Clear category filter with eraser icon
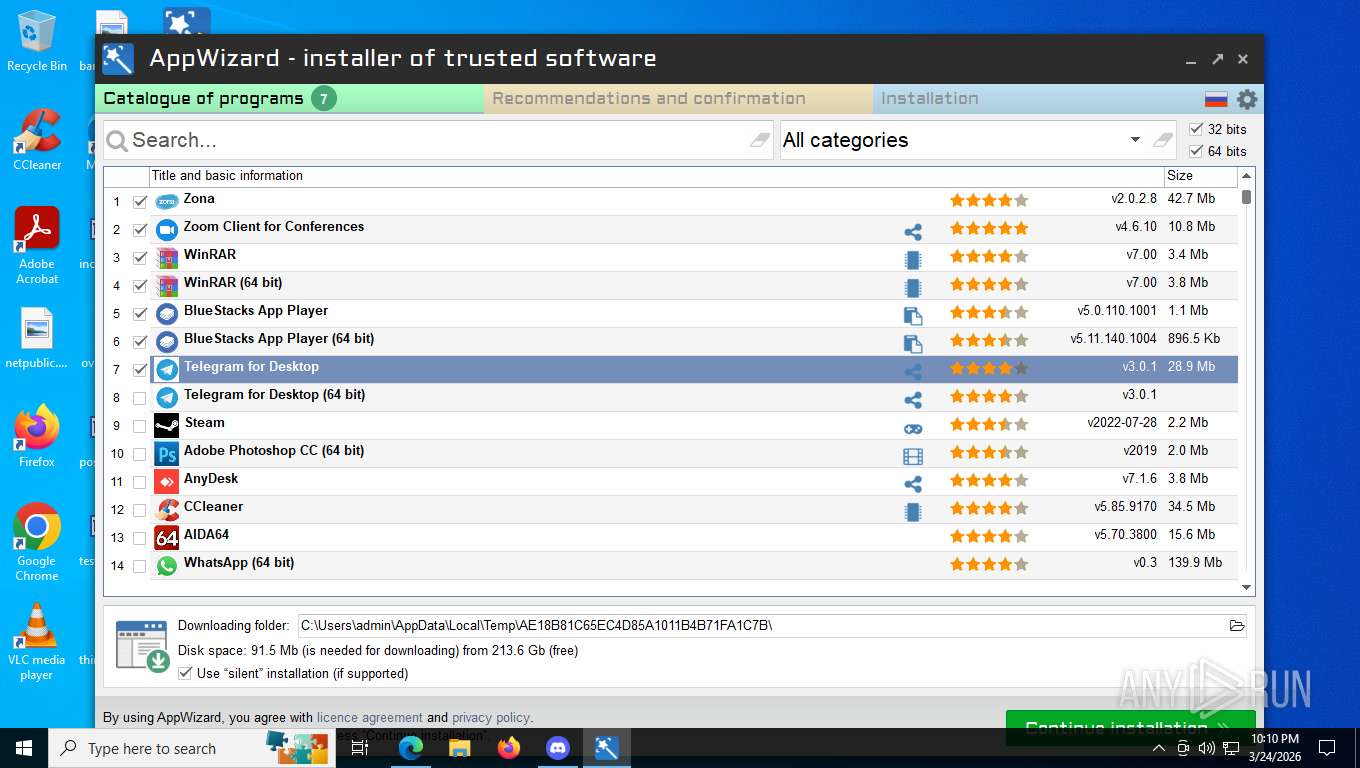 [x=1162, y=140]
